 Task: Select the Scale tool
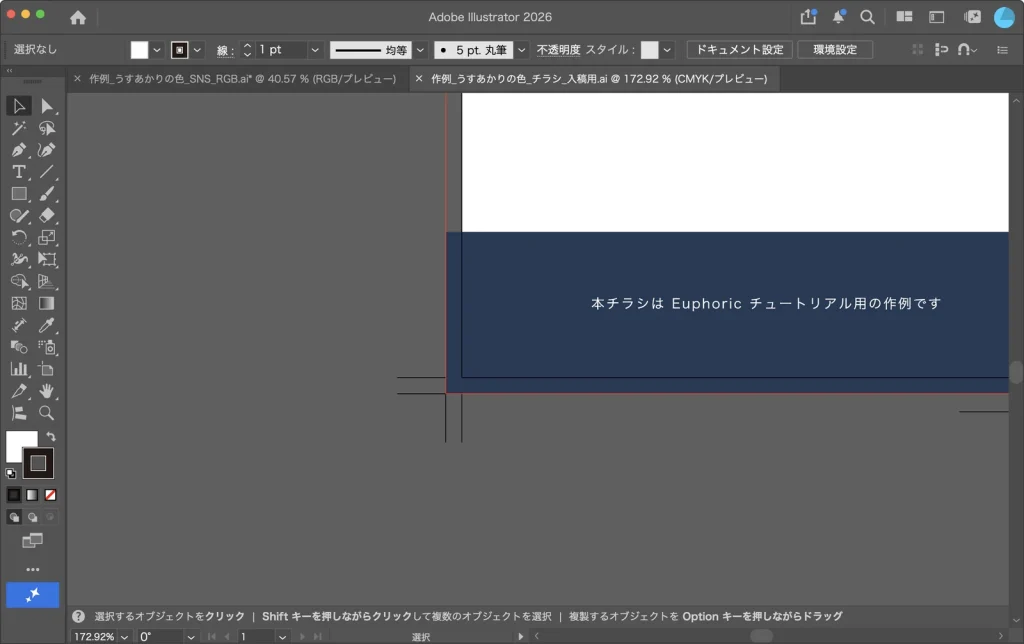[46, 238]
